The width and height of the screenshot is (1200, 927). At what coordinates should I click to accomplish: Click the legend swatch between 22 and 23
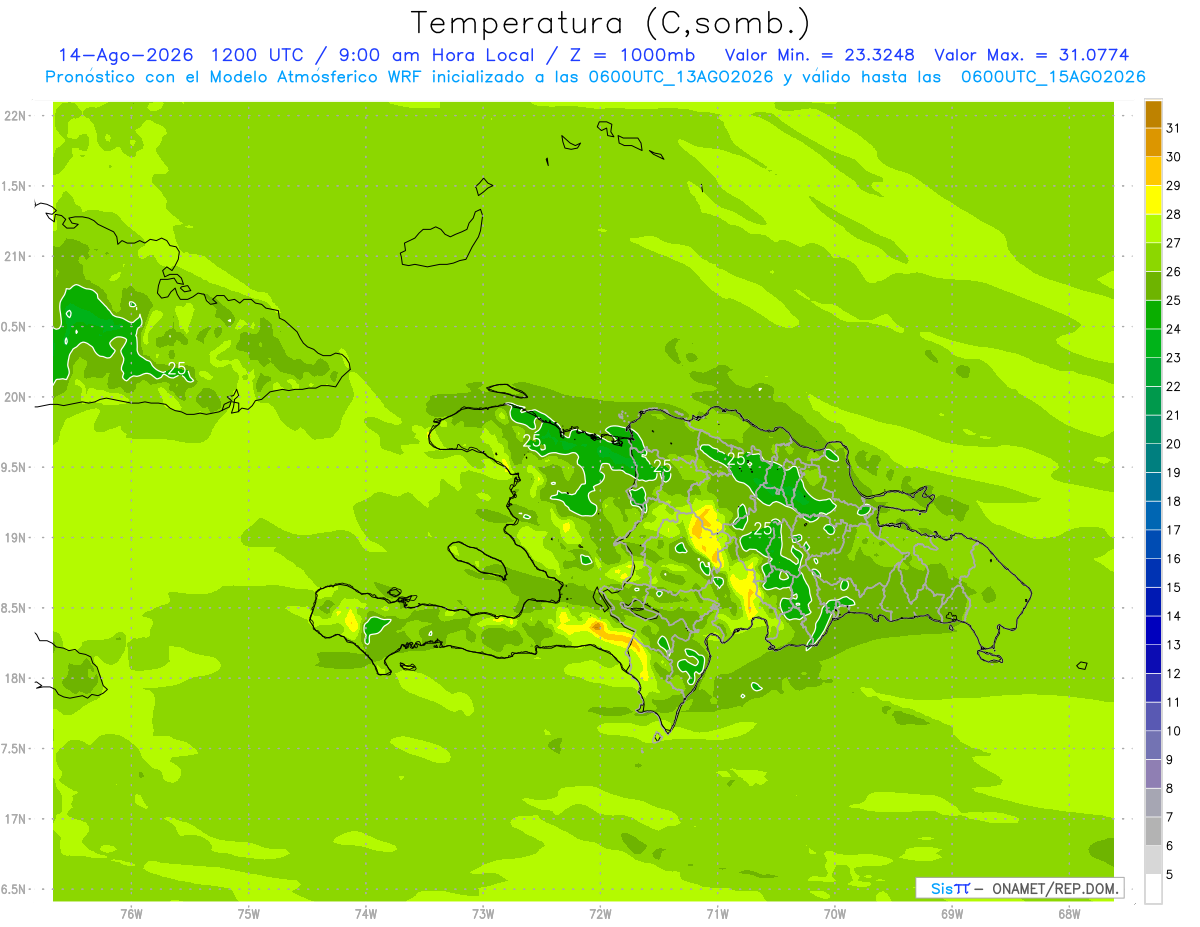(x=1153, y=373)
